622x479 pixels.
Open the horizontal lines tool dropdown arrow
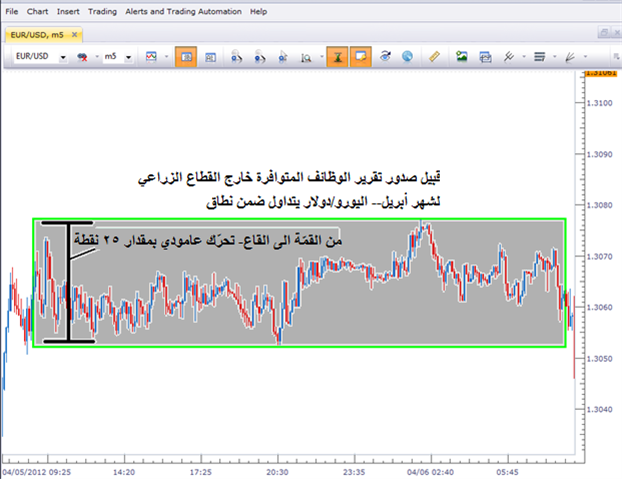[x=554, y=57]
